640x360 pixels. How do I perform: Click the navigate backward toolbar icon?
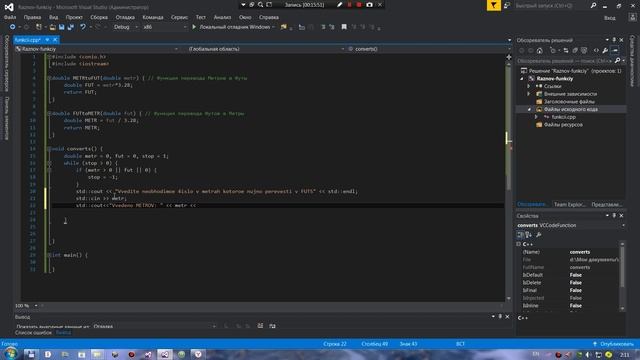pos(13,27)
